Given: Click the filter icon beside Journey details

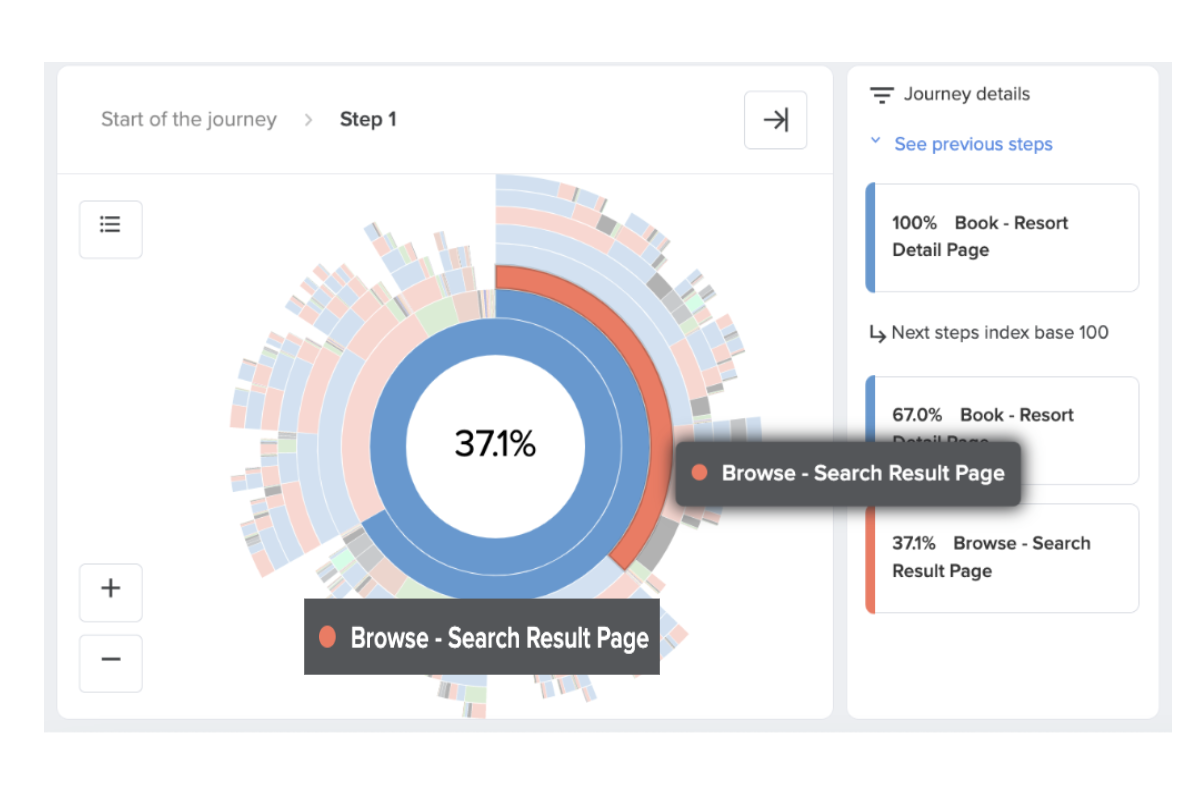Looking at the screenshot, I should (x=880, y=94).
